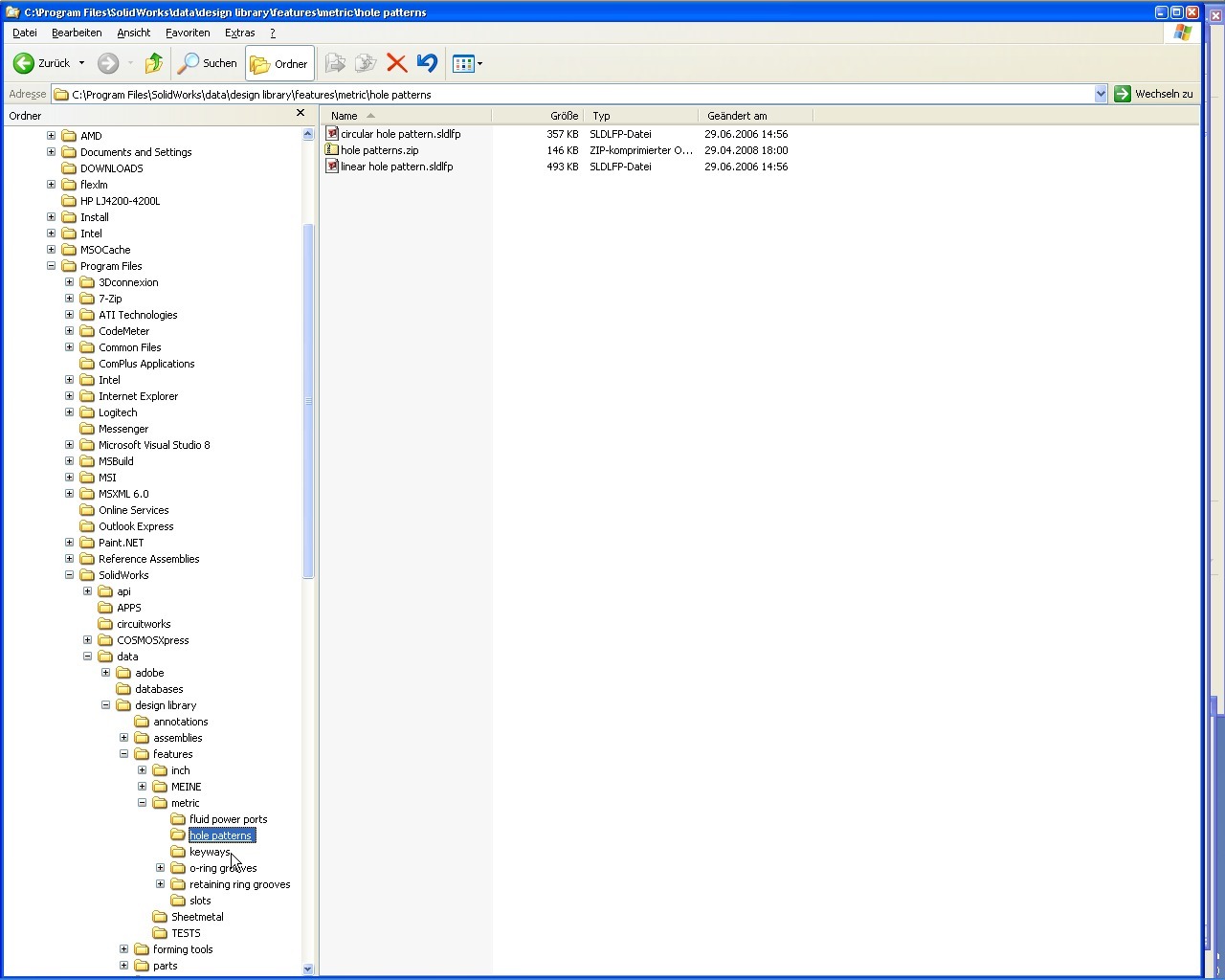Go up one folder level
The image size is (1225, 980).
click(154, 63)
